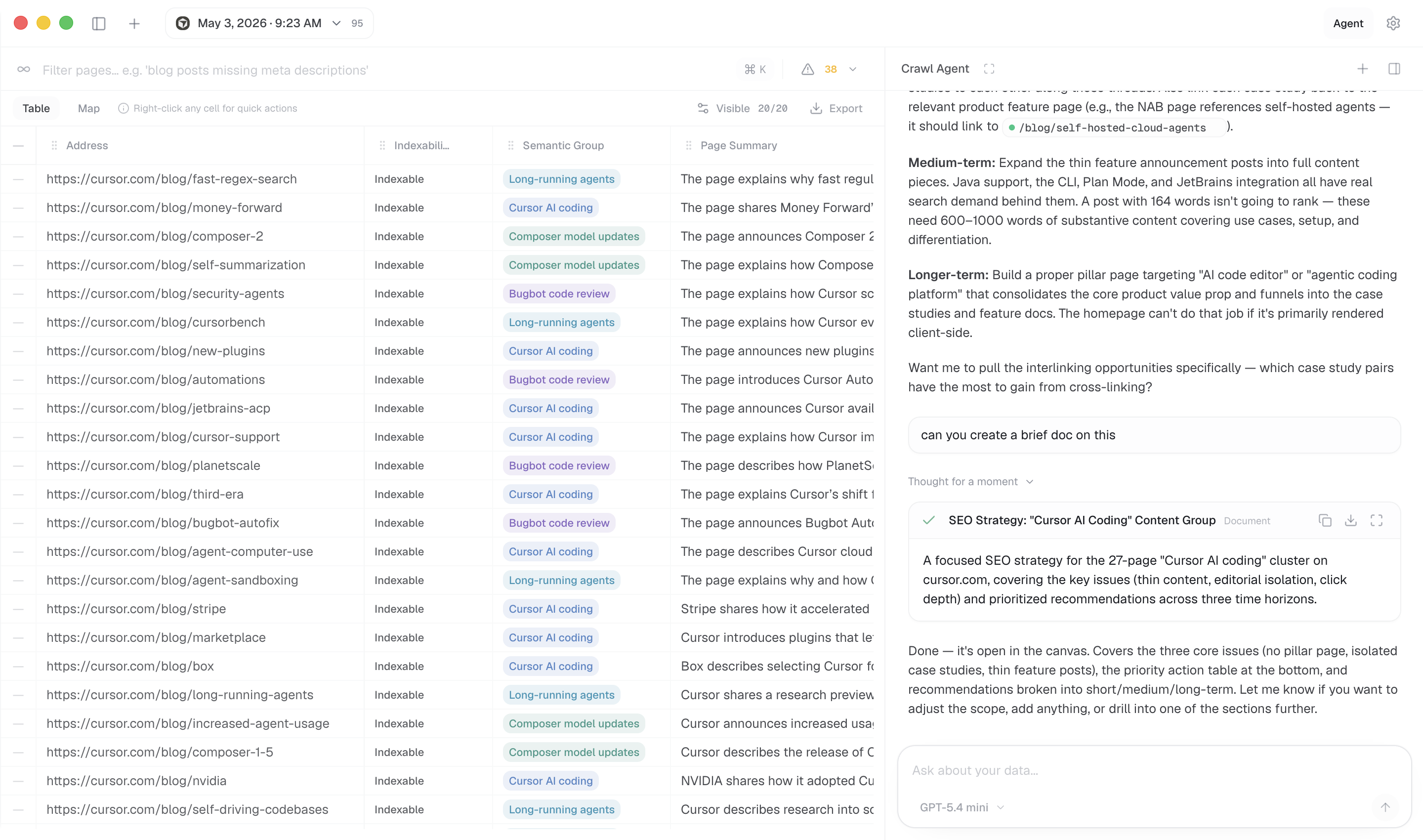Toggle the select-all rows header checkbox

pos(18,145)
